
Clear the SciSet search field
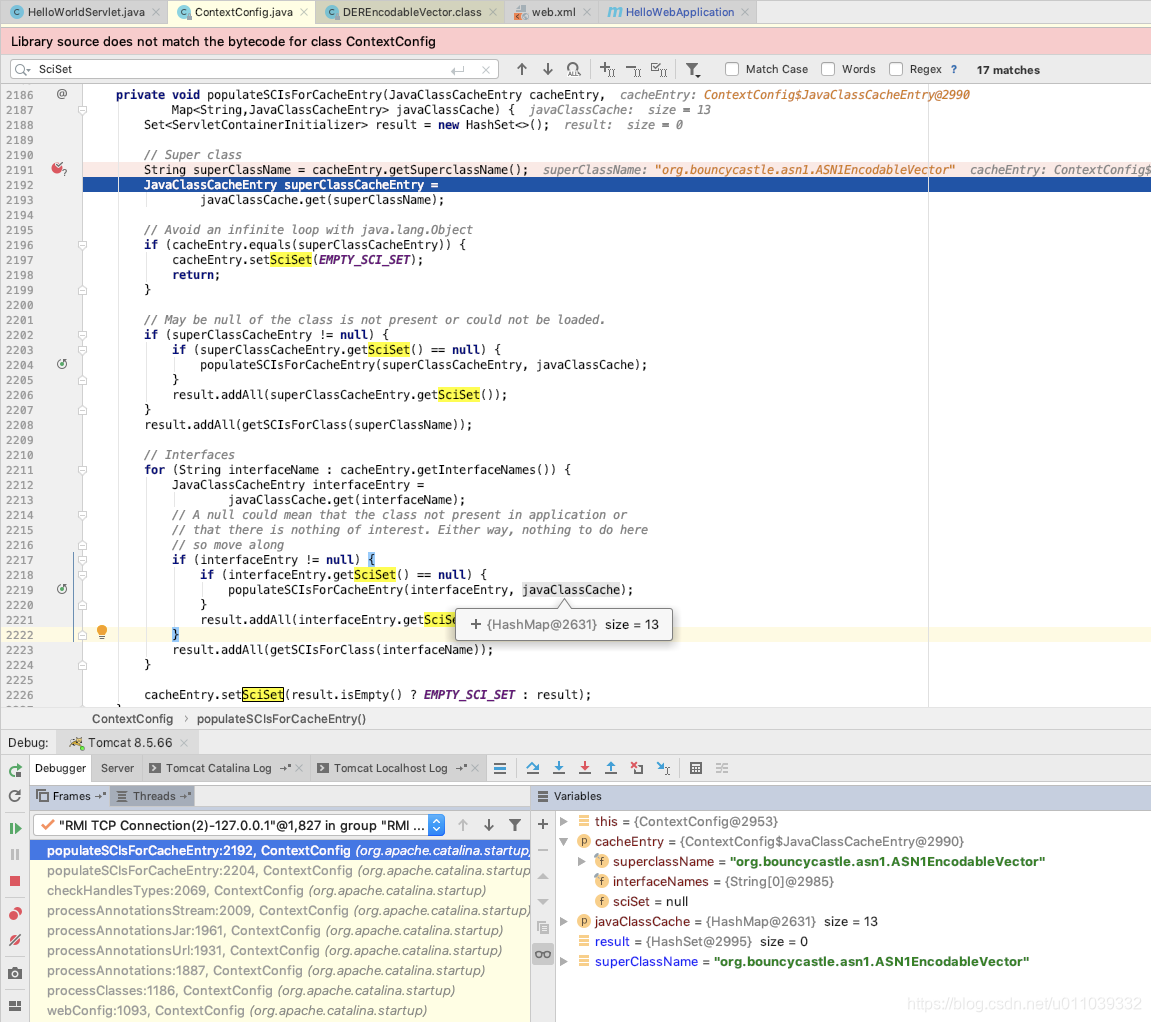point(485,70)
